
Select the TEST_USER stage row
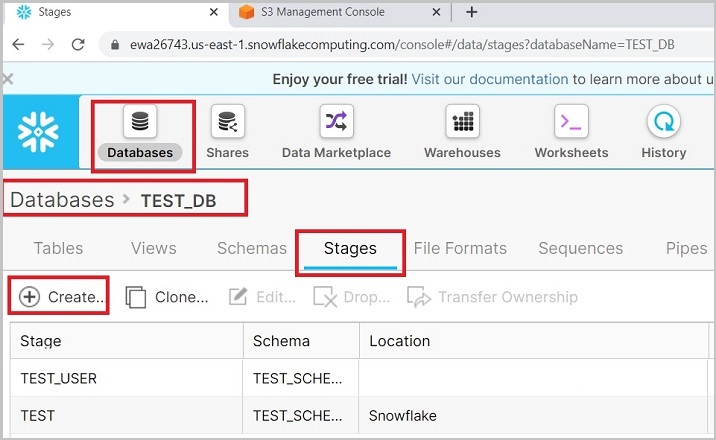[126, 378]
